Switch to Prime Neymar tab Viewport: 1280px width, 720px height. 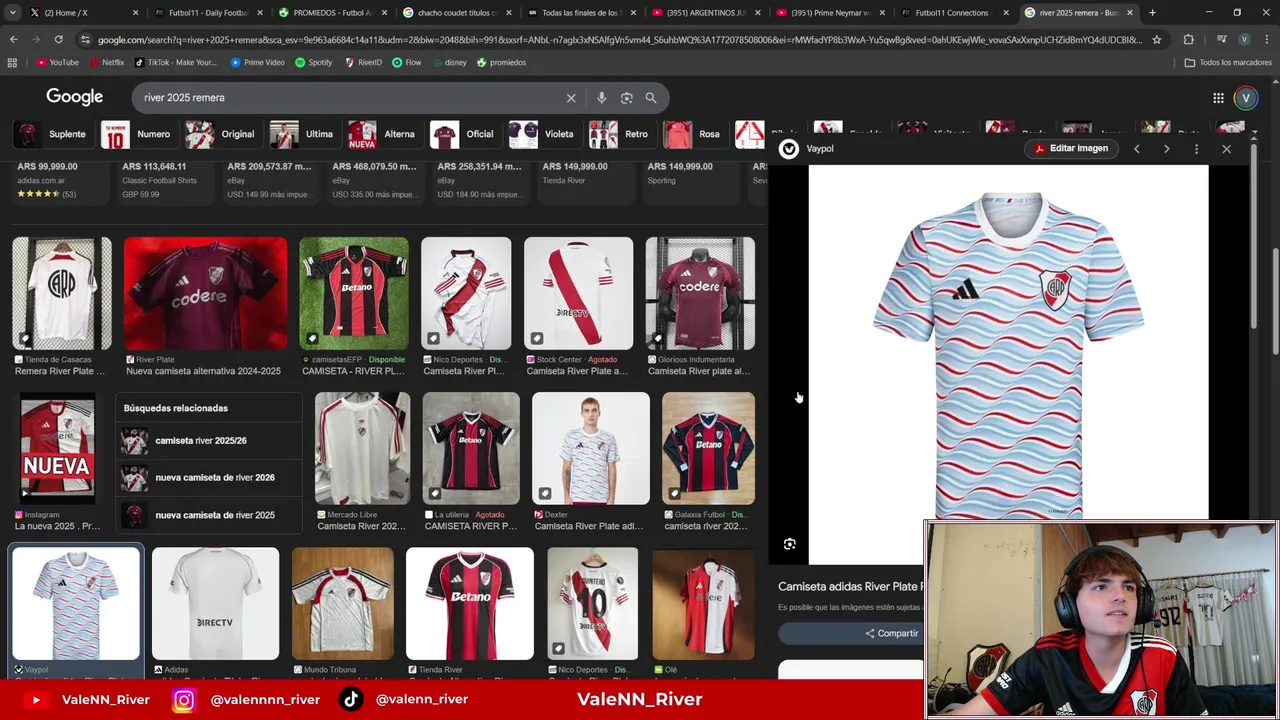[830, 13]
